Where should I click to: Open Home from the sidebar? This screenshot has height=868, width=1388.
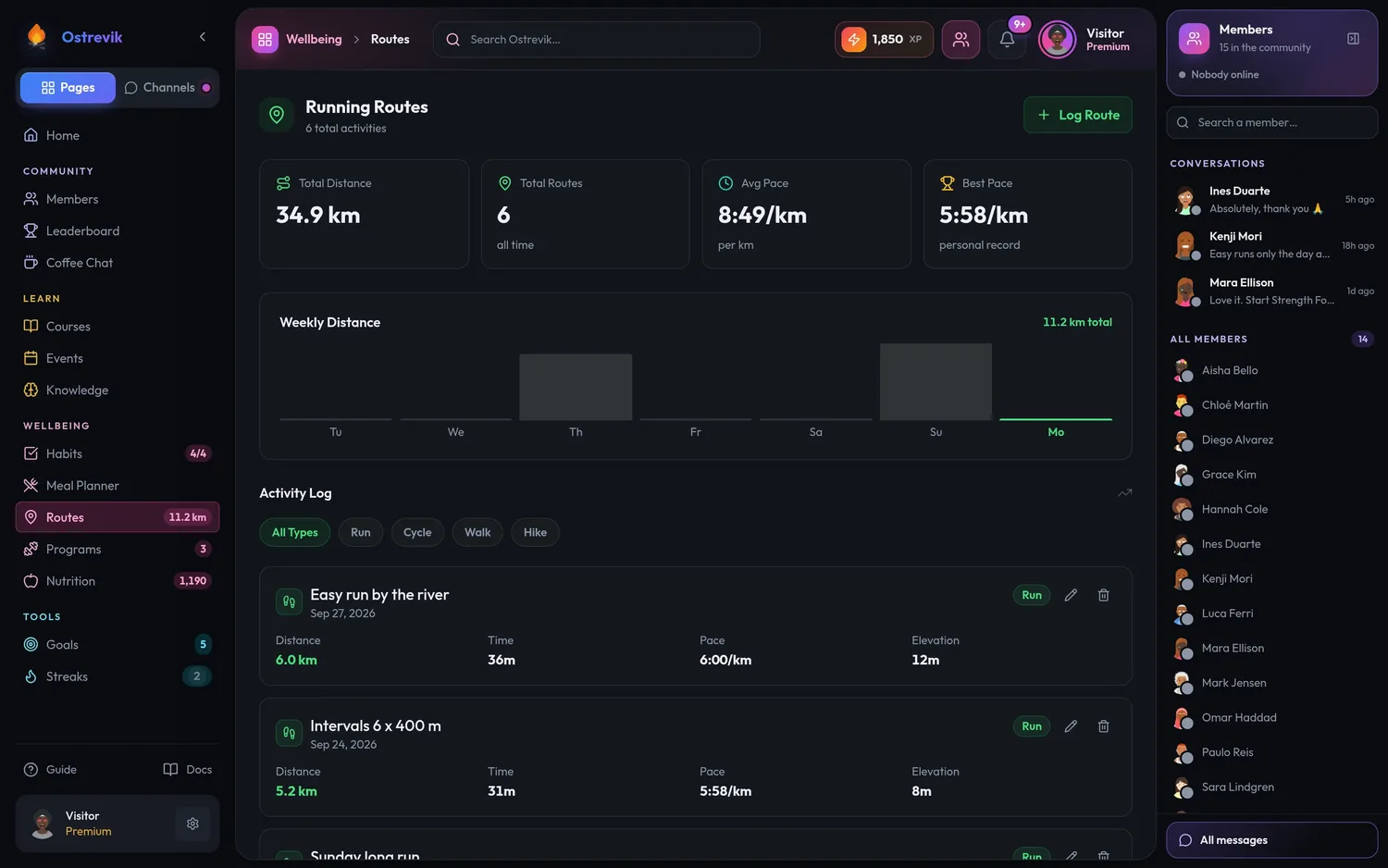pyautogui.click(x=118, y=135)
